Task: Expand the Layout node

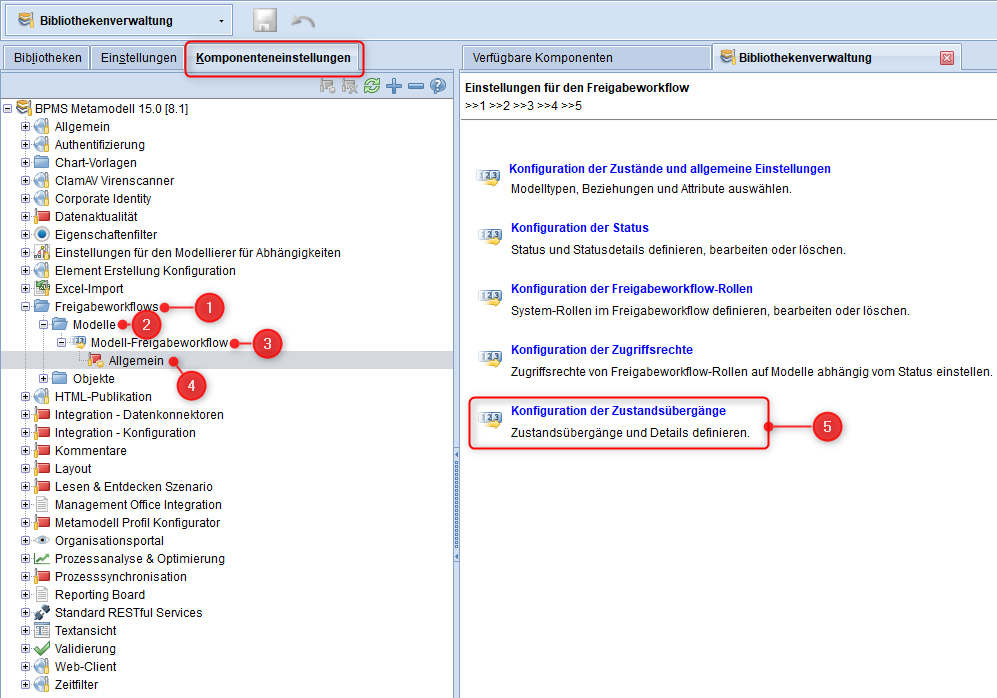Action: click(25, 469)
